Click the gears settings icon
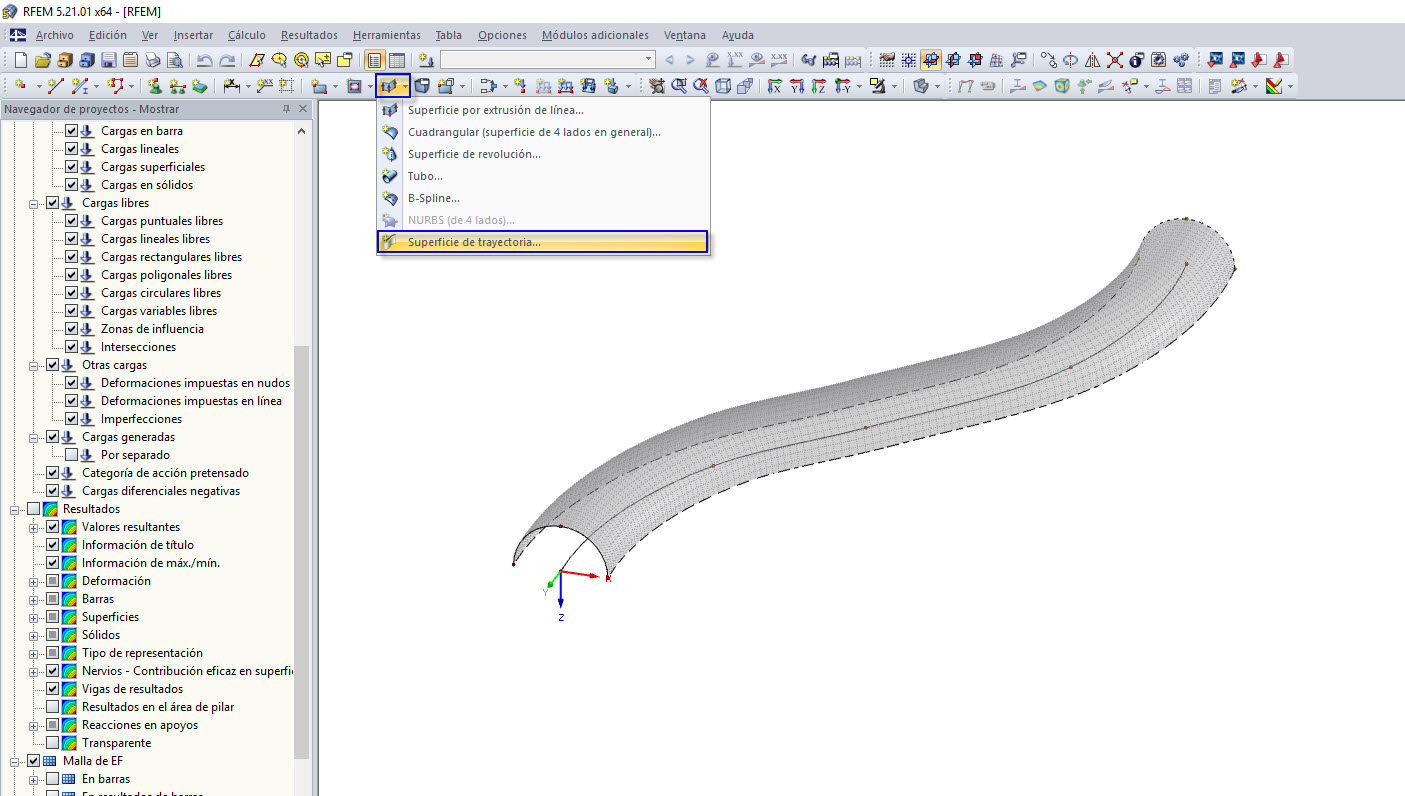Viewport: 1405px width, 796px height. click(x=1180, y=60)
